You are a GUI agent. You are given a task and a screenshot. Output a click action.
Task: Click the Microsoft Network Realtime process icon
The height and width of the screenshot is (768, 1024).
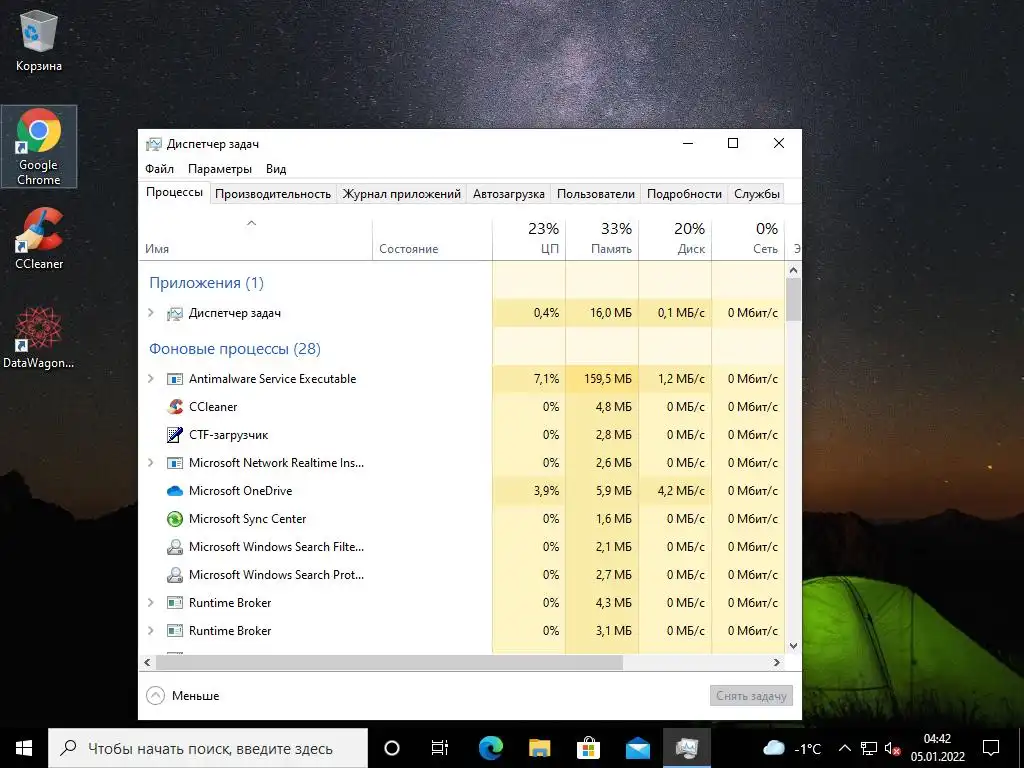(x=175, y=463)
